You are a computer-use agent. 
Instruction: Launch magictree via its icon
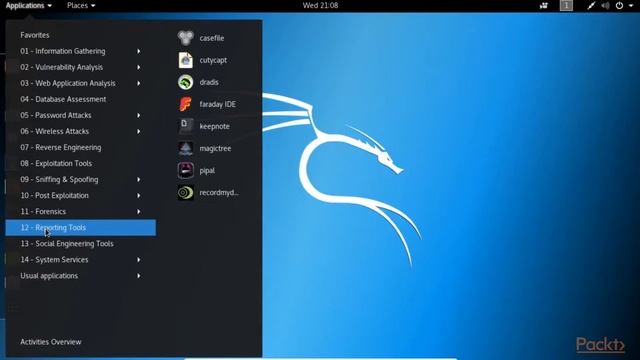pyautogui.click(x=186, y=148)
